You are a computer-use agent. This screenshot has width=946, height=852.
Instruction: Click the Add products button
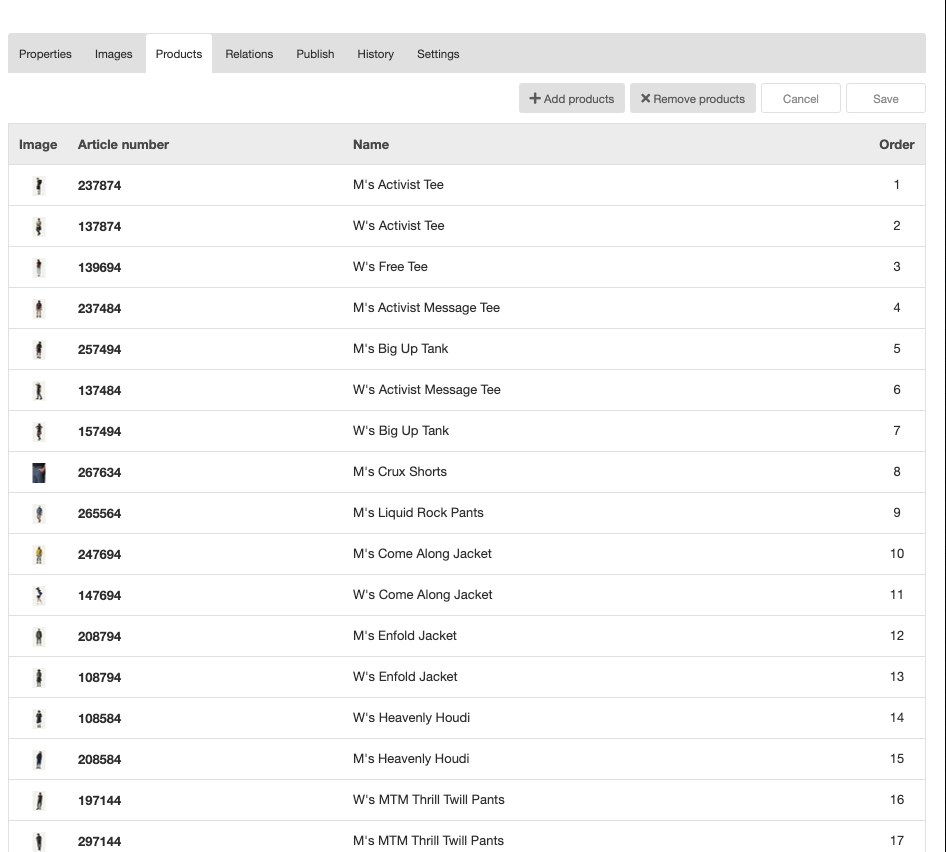[x=572, y=99]
